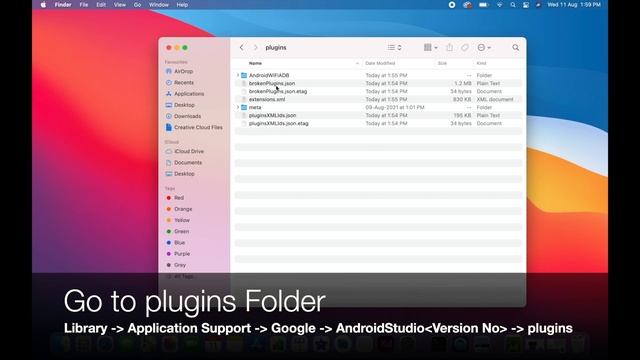Select meta folder icon
The image size is (640, 360).
(x=244, y=107)
